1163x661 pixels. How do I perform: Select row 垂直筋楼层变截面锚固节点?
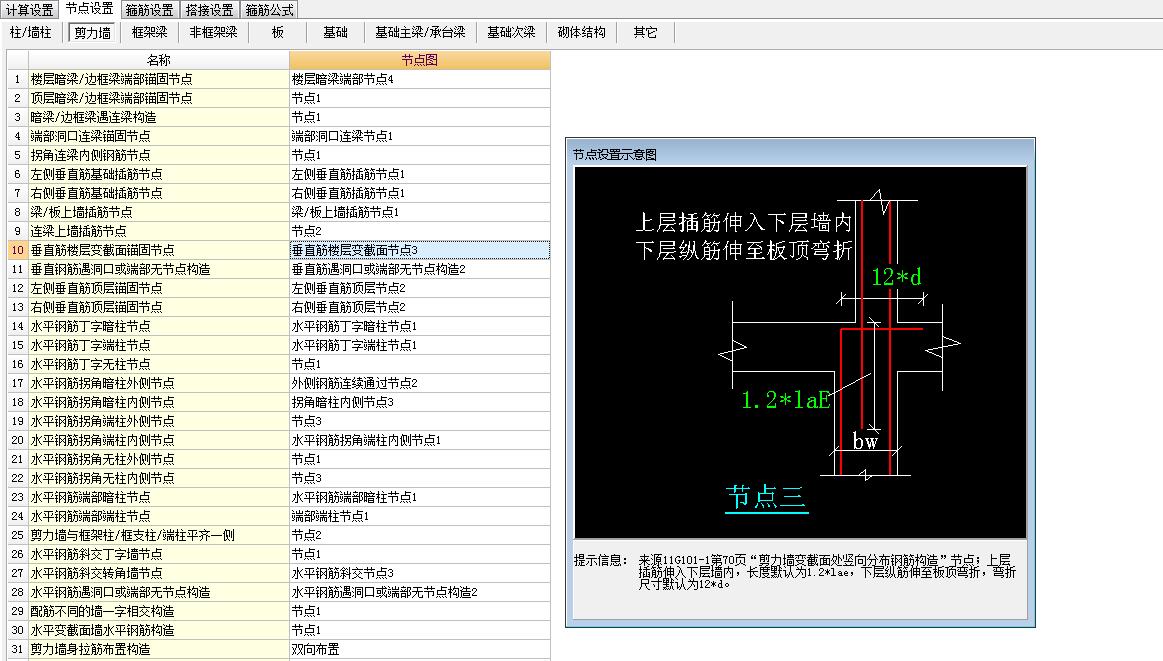click(x=159, y=250)
